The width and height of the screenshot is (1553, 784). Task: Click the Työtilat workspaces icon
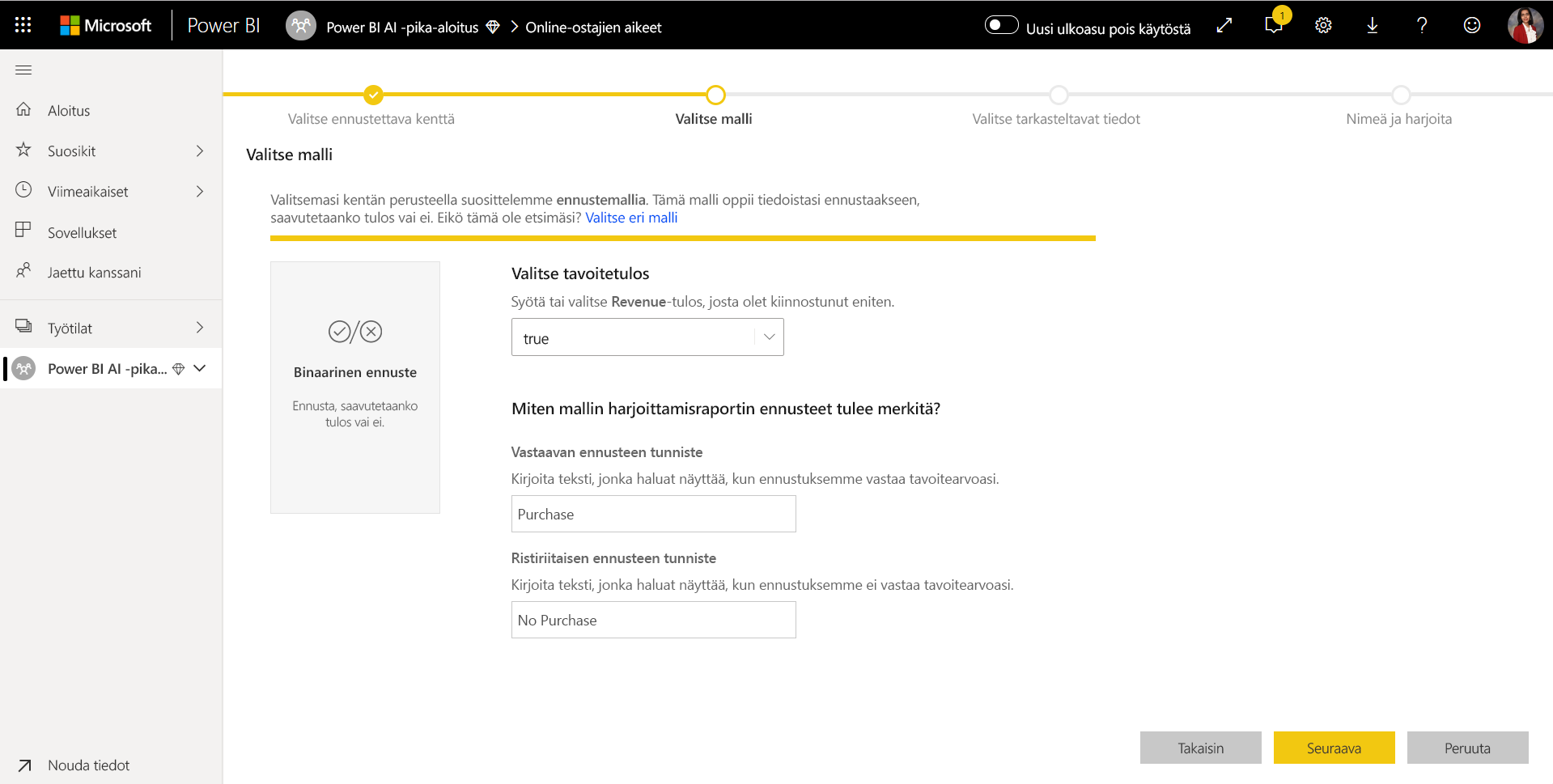[x=23, y=326]
